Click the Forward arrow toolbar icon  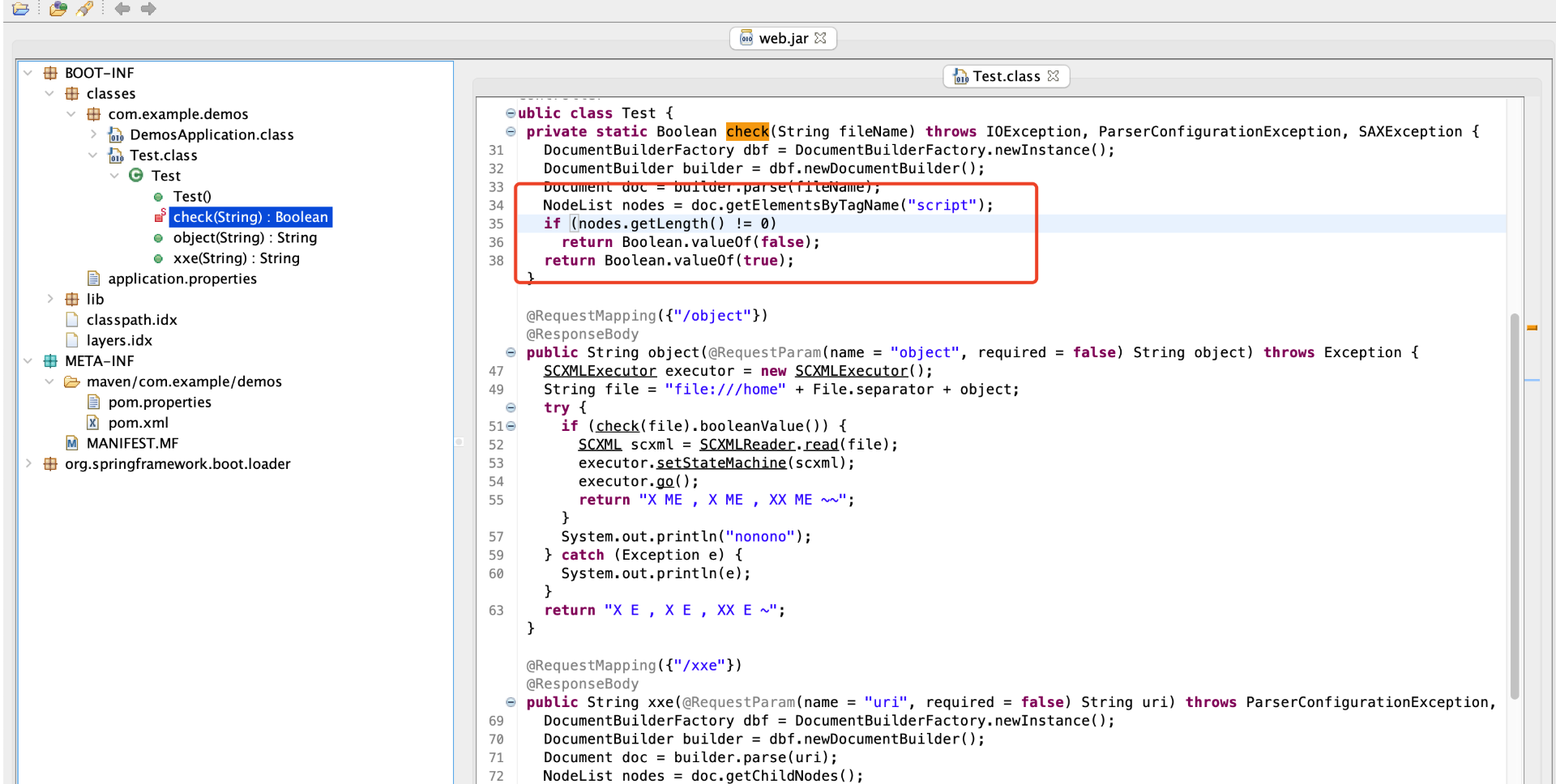tap(148, 9)
